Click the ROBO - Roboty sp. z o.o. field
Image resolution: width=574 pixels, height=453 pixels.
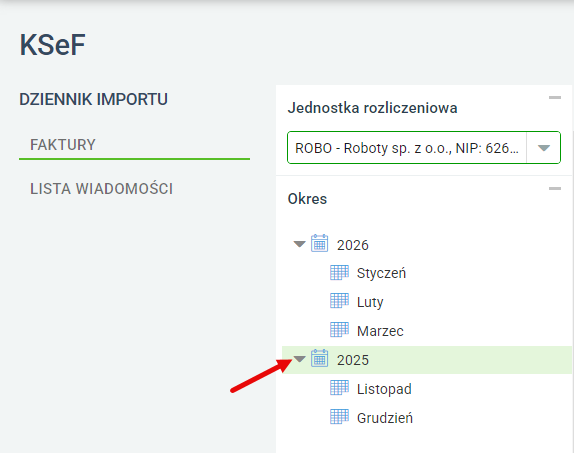(407, 148)
